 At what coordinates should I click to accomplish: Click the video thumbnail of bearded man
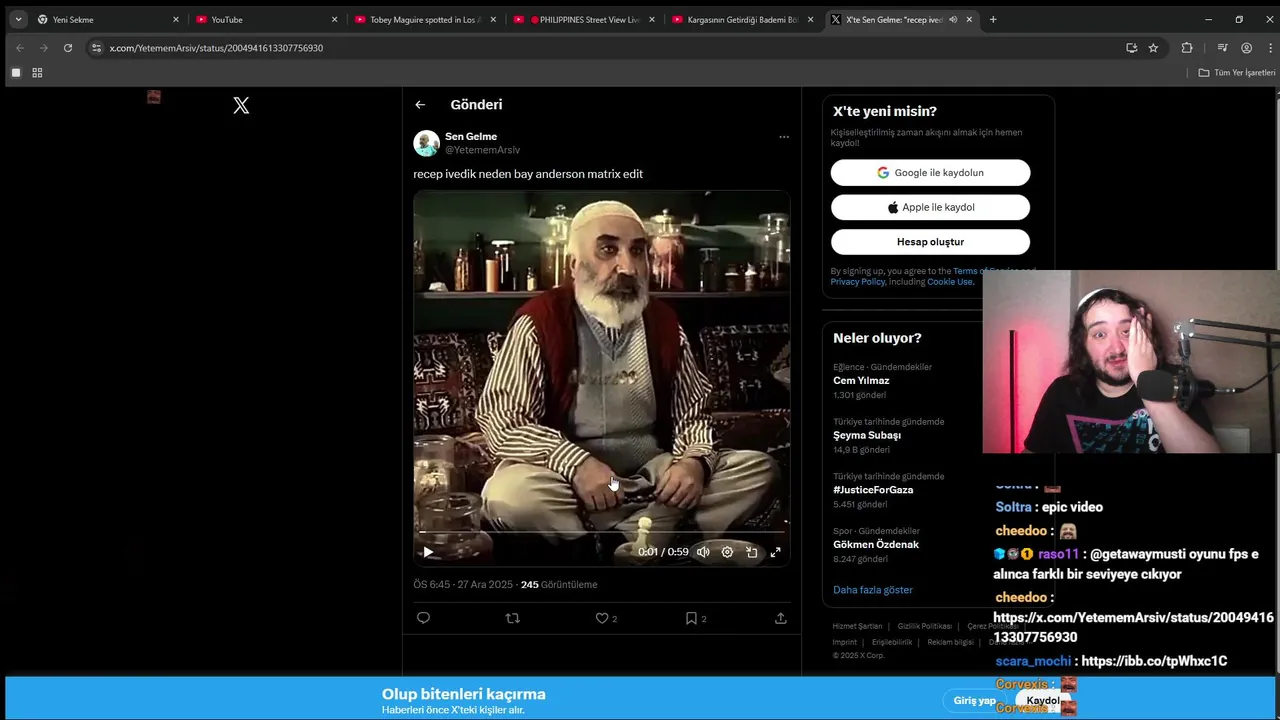point(601,380)
